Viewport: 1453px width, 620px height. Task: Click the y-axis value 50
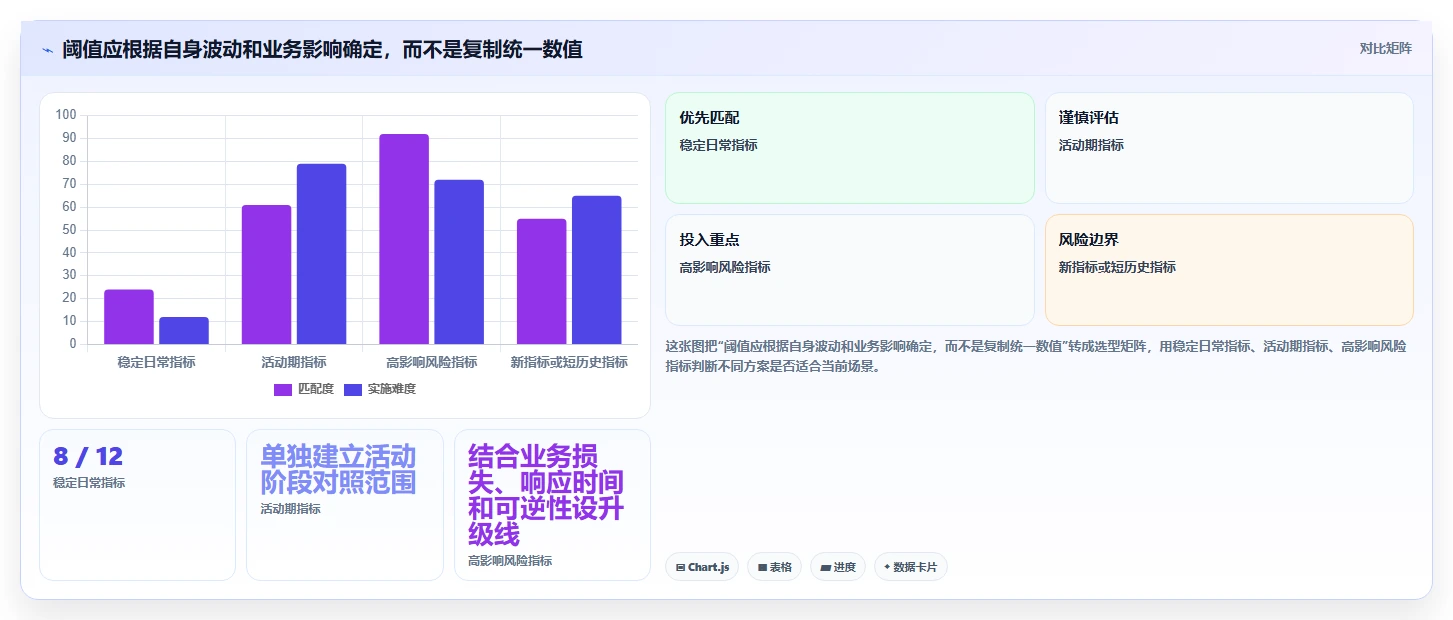click(69, 230)
